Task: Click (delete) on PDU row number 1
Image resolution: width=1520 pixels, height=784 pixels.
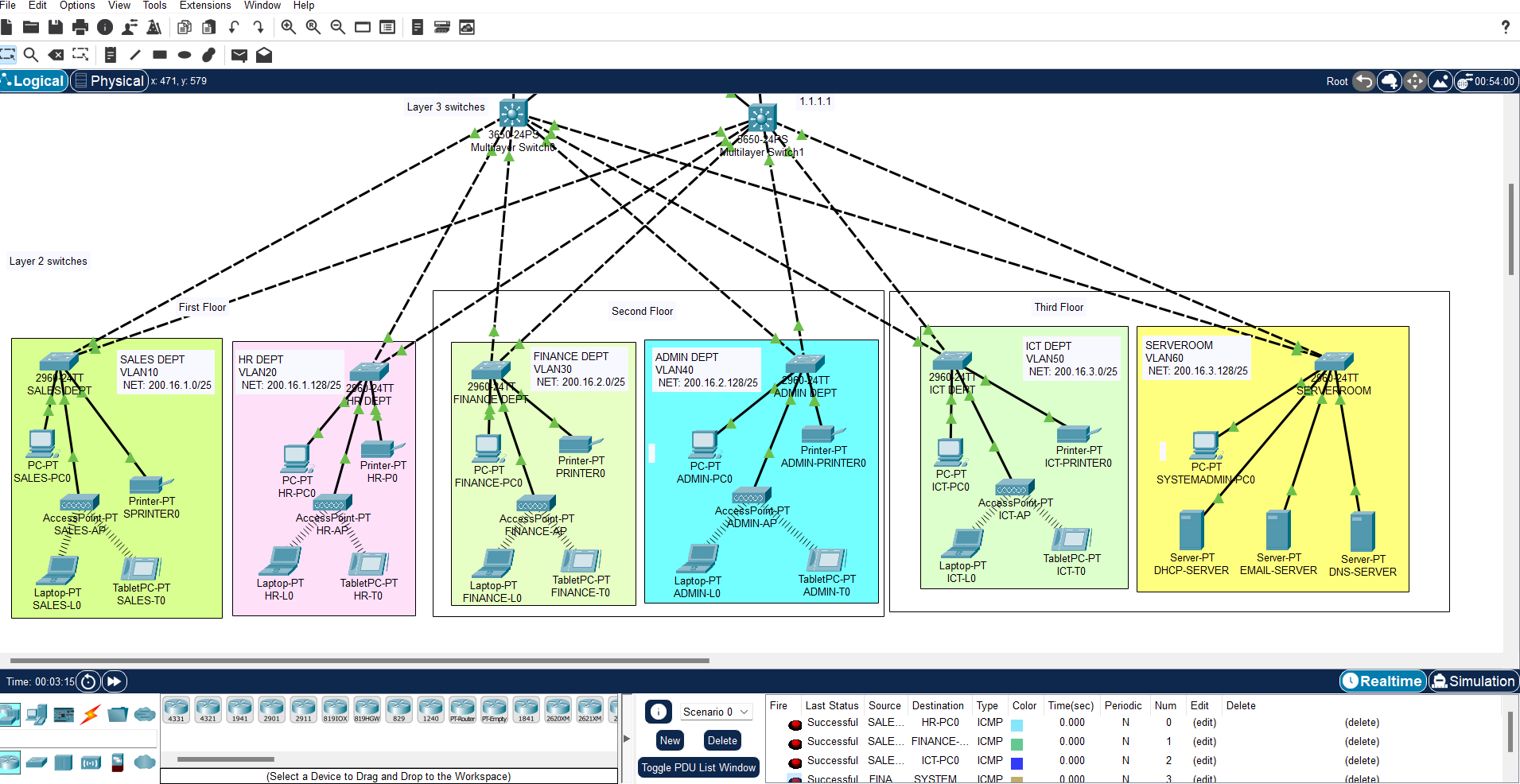Action: pyautogui.click(x=1362, y=742)
